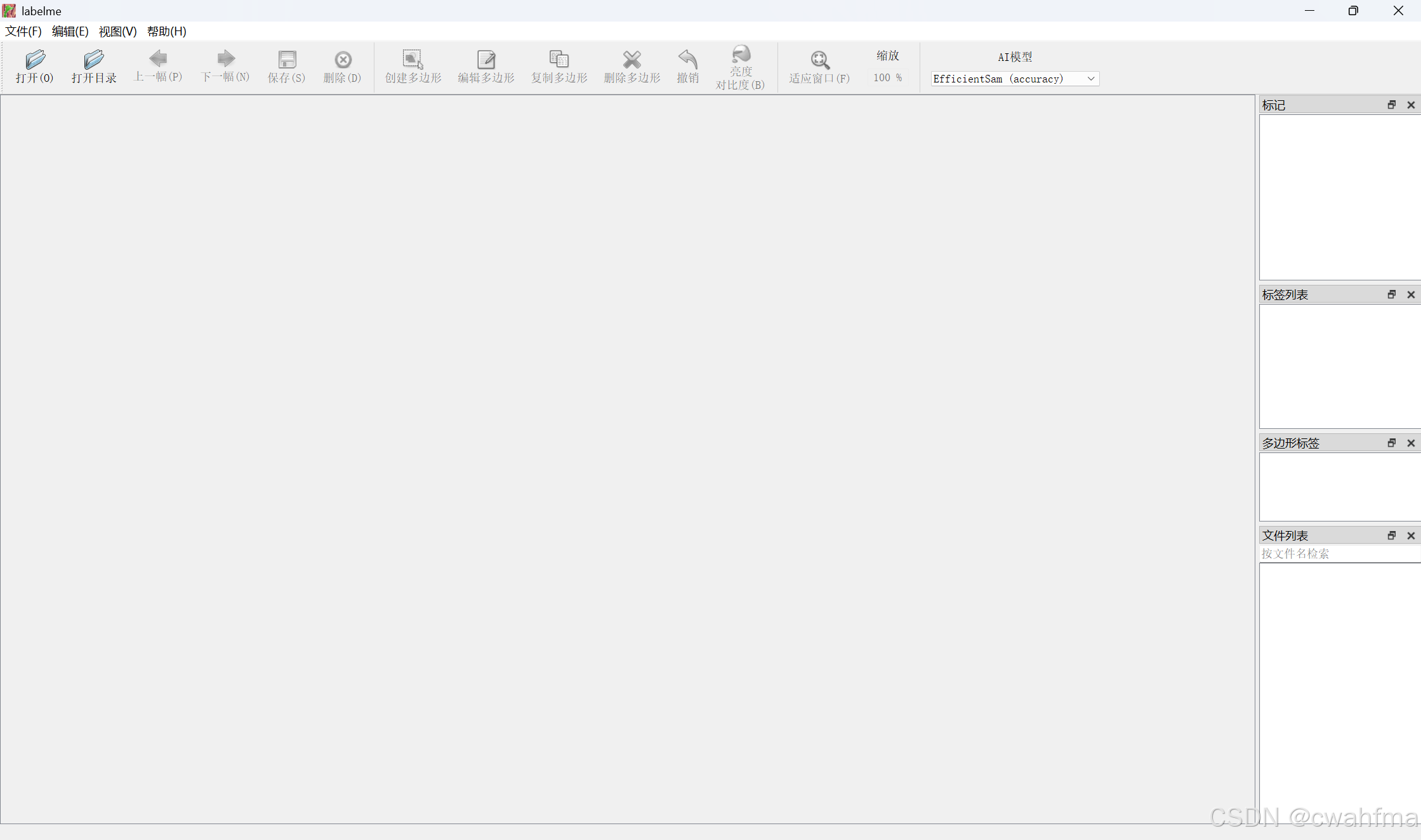Click the Delete file (删除) icon
The height and width of the screenshot is (840, 1421).
[343, 60]
